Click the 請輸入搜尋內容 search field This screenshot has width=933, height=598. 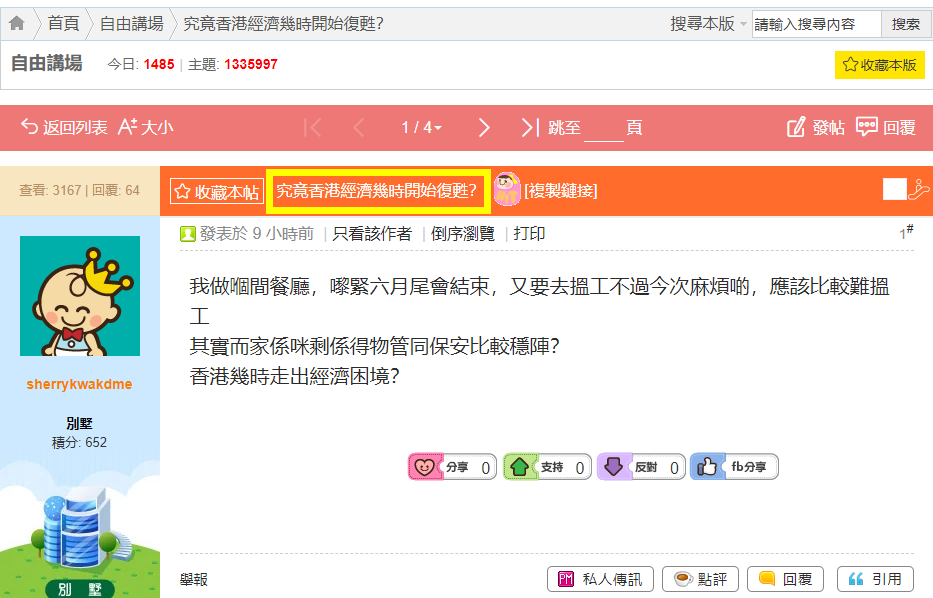816,24
